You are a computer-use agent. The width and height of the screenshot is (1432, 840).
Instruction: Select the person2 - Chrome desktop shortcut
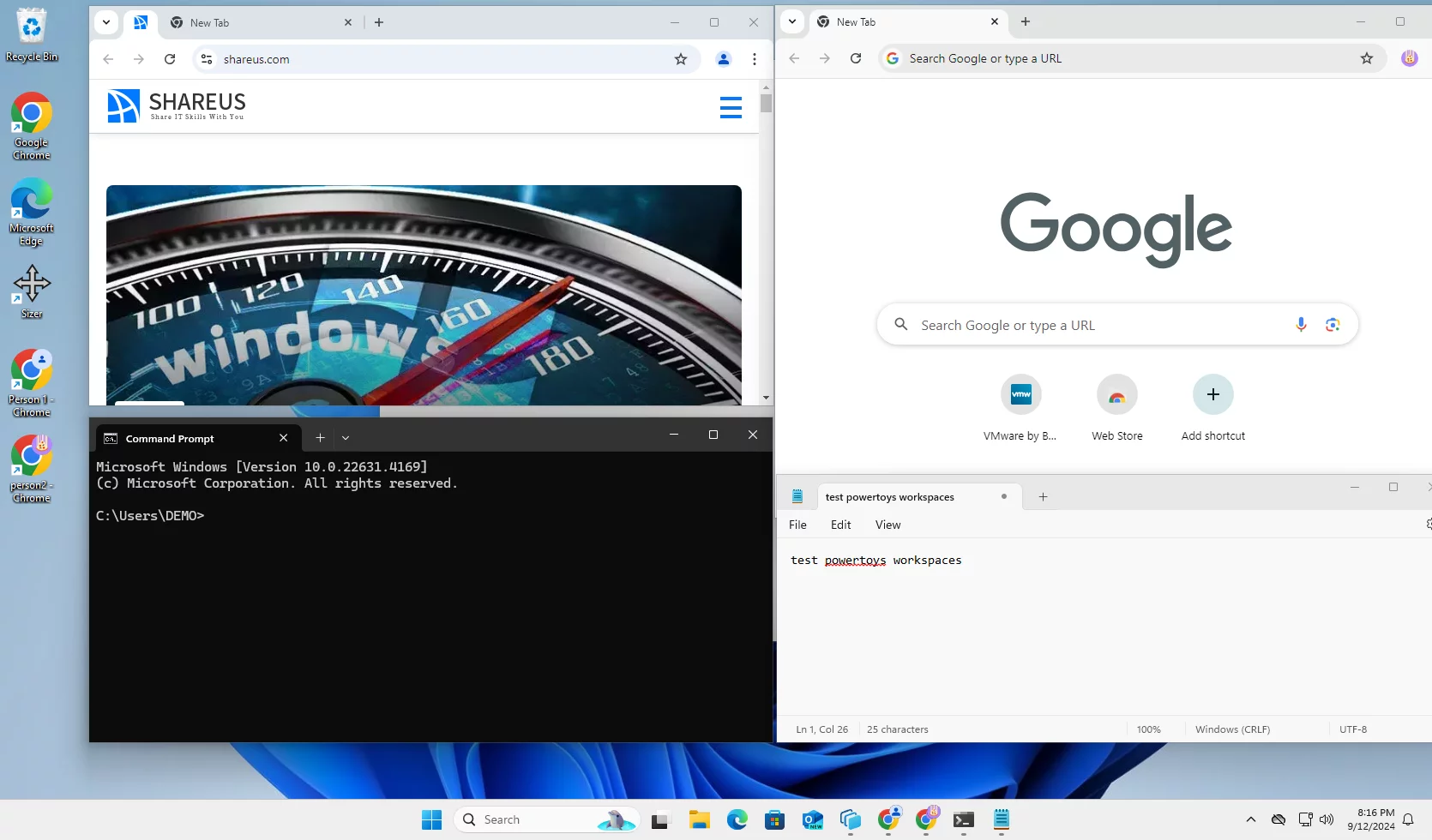click(x=32, y=469)
